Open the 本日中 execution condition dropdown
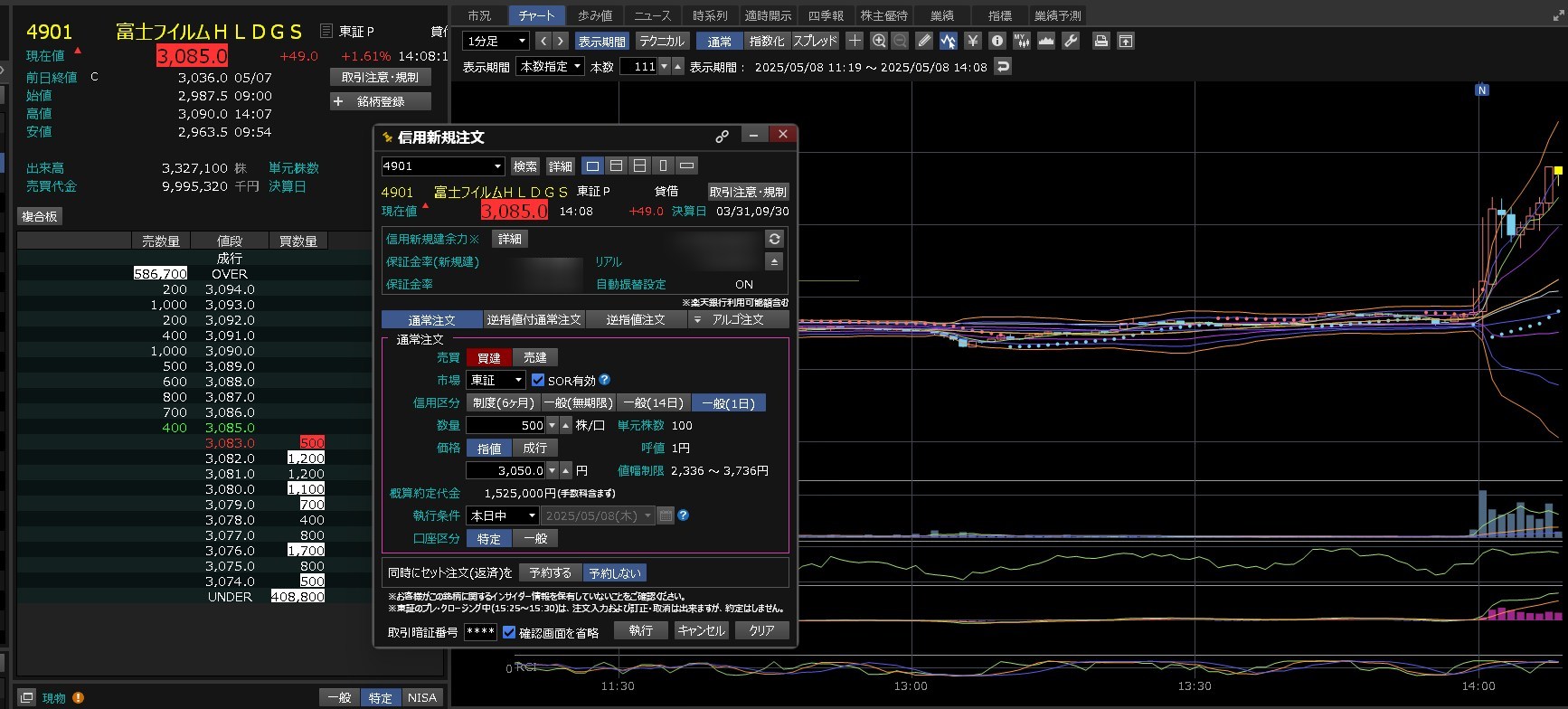This screenshot has height=709, width=1568. tap(503, 515)
